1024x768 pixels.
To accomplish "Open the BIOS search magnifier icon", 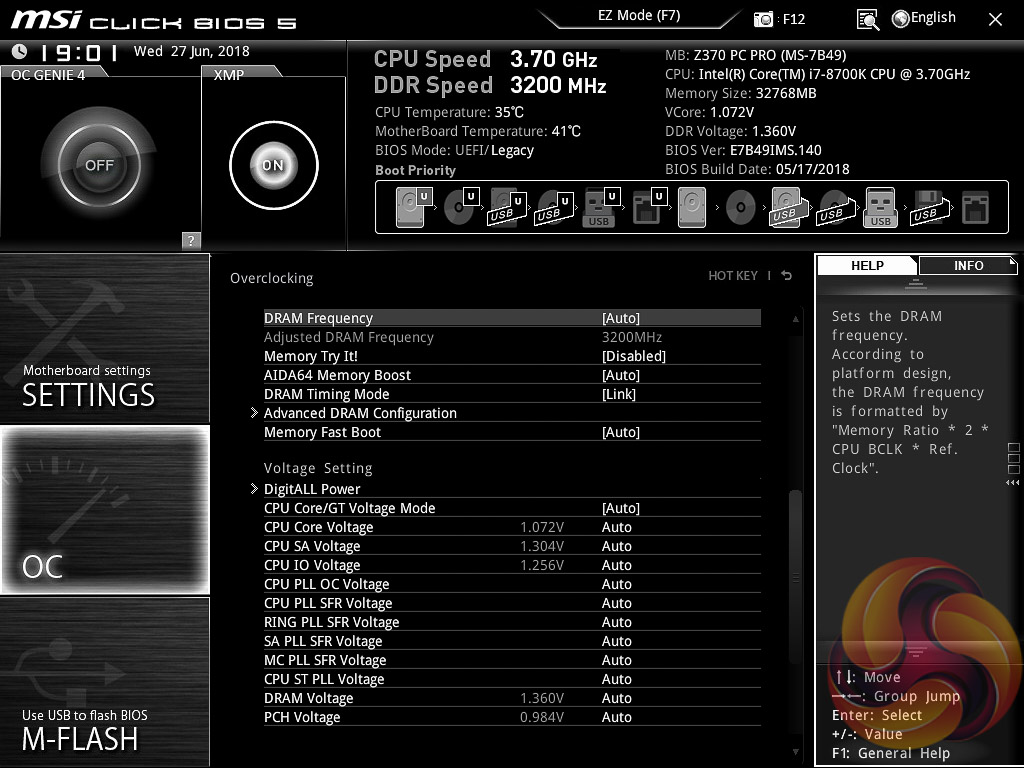I will point(867,20).
